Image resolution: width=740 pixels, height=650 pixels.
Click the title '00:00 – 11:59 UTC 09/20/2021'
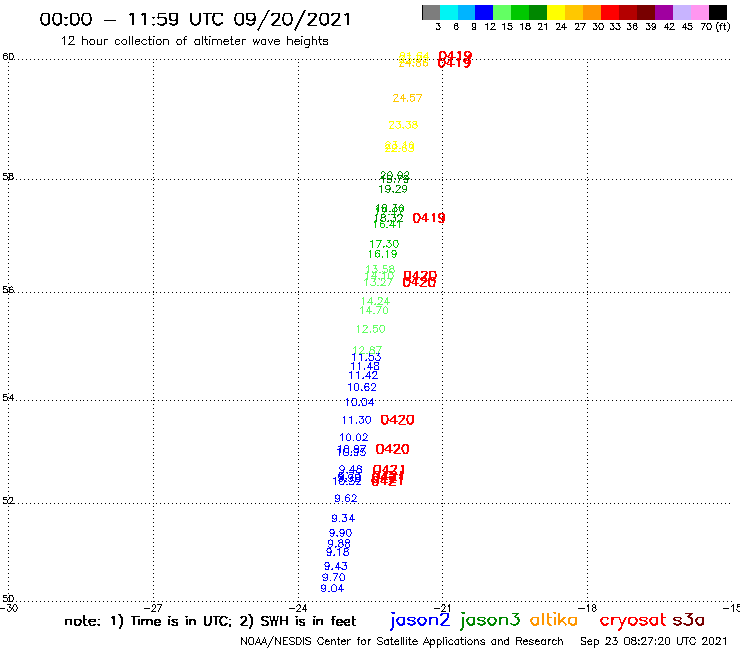coord(195,19)
